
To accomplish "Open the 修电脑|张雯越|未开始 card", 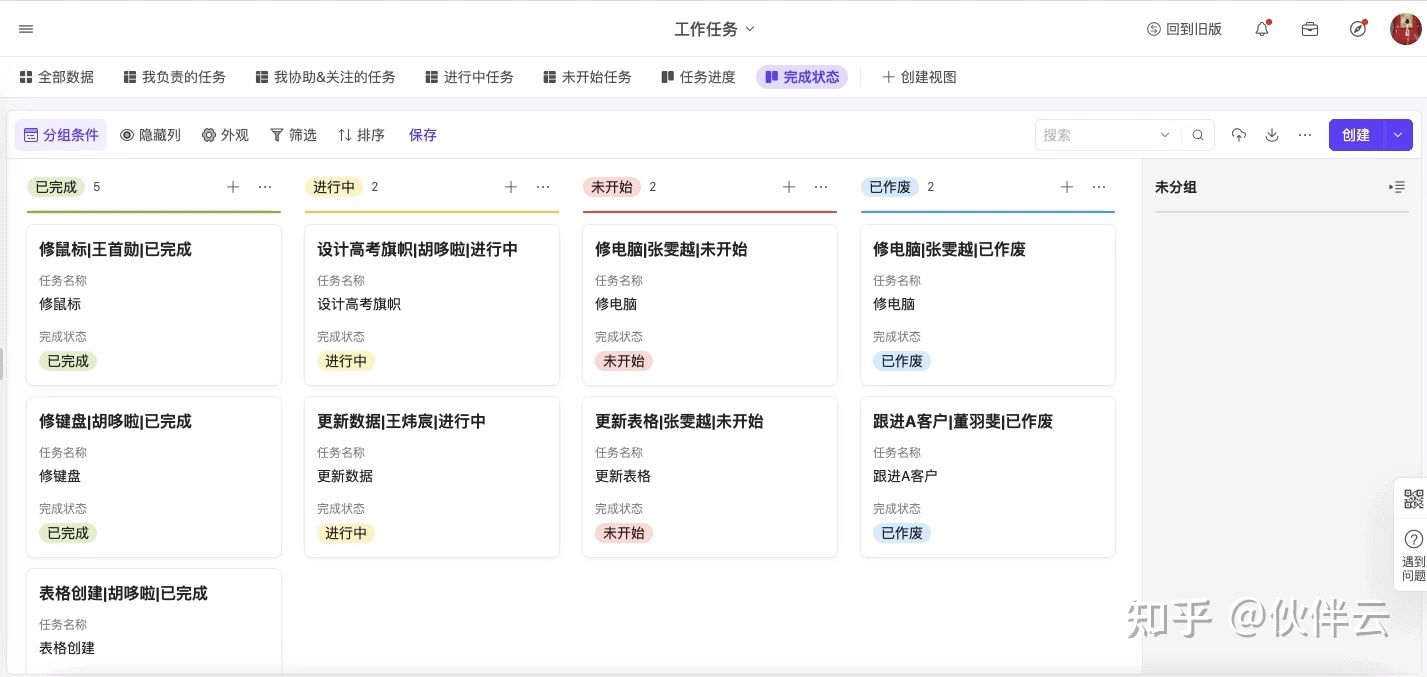I will click(x=709, y=304).
